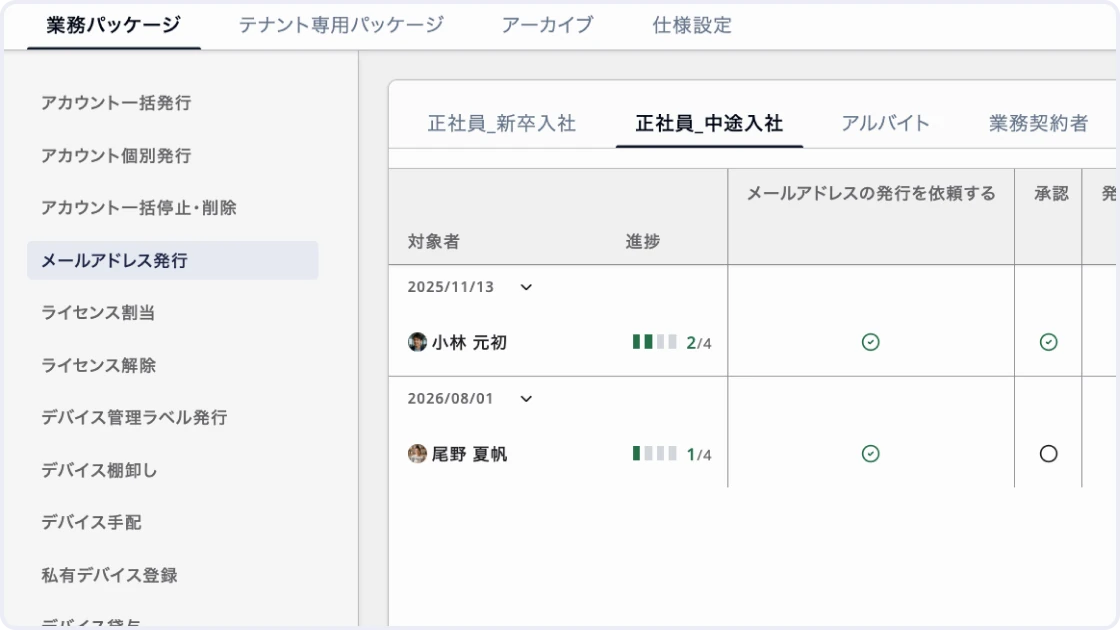
Task: Click the 承認 column header
Action: (x=1051, y=194)
